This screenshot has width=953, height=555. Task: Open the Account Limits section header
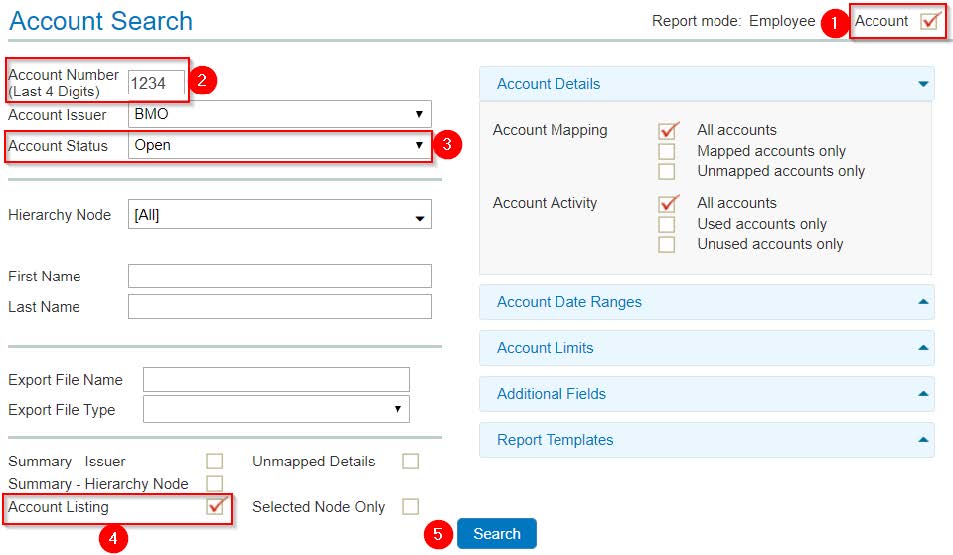click(x=706, y=348)
